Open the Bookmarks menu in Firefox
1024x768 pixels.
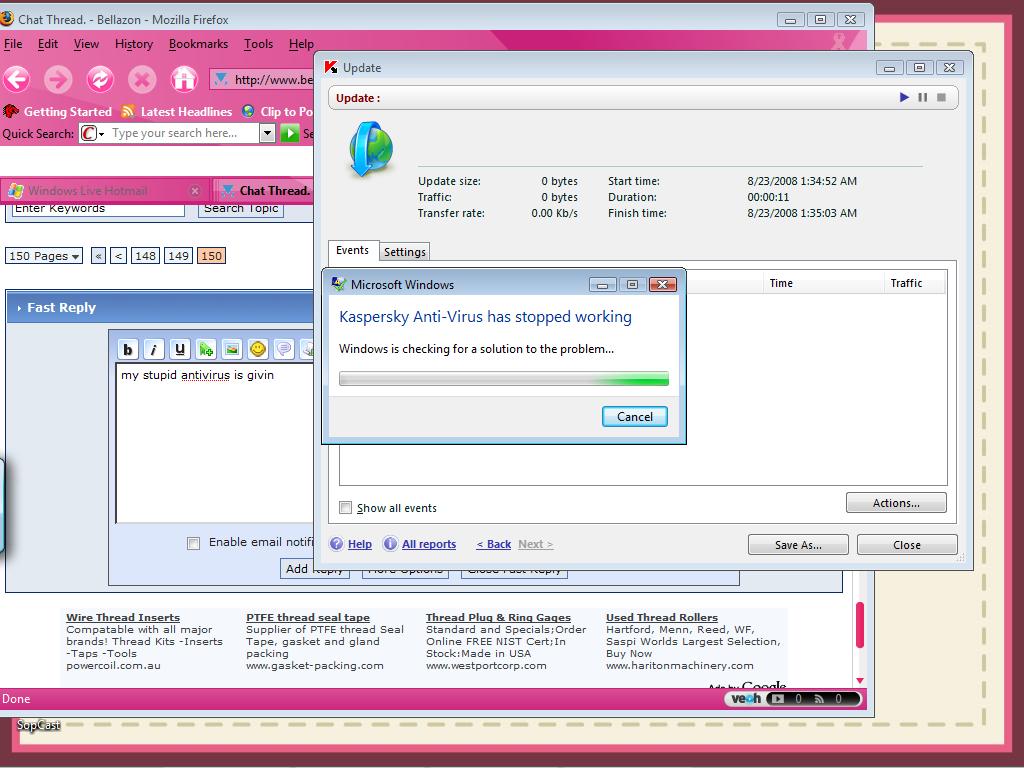pyautogui.click(x=199, y=44)
